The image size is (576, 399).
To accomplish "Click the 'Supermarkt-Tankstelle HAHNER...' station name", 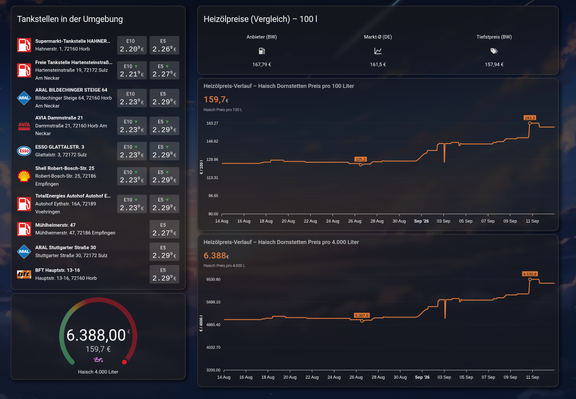I will 73,41.
